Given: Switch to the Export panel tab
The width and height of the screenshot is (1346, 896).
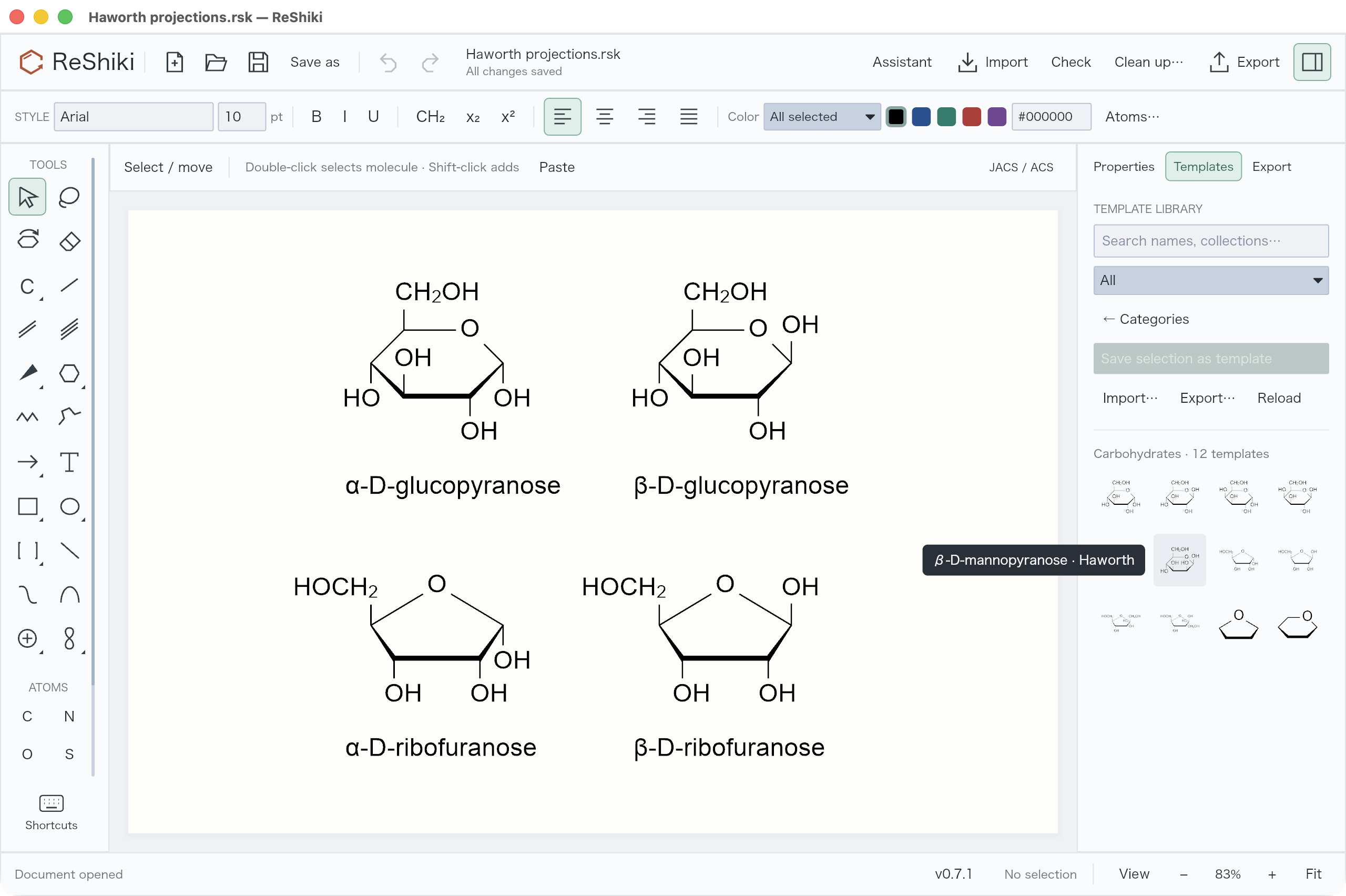Looking at the screenshot, I should [x=1271, y=166].
